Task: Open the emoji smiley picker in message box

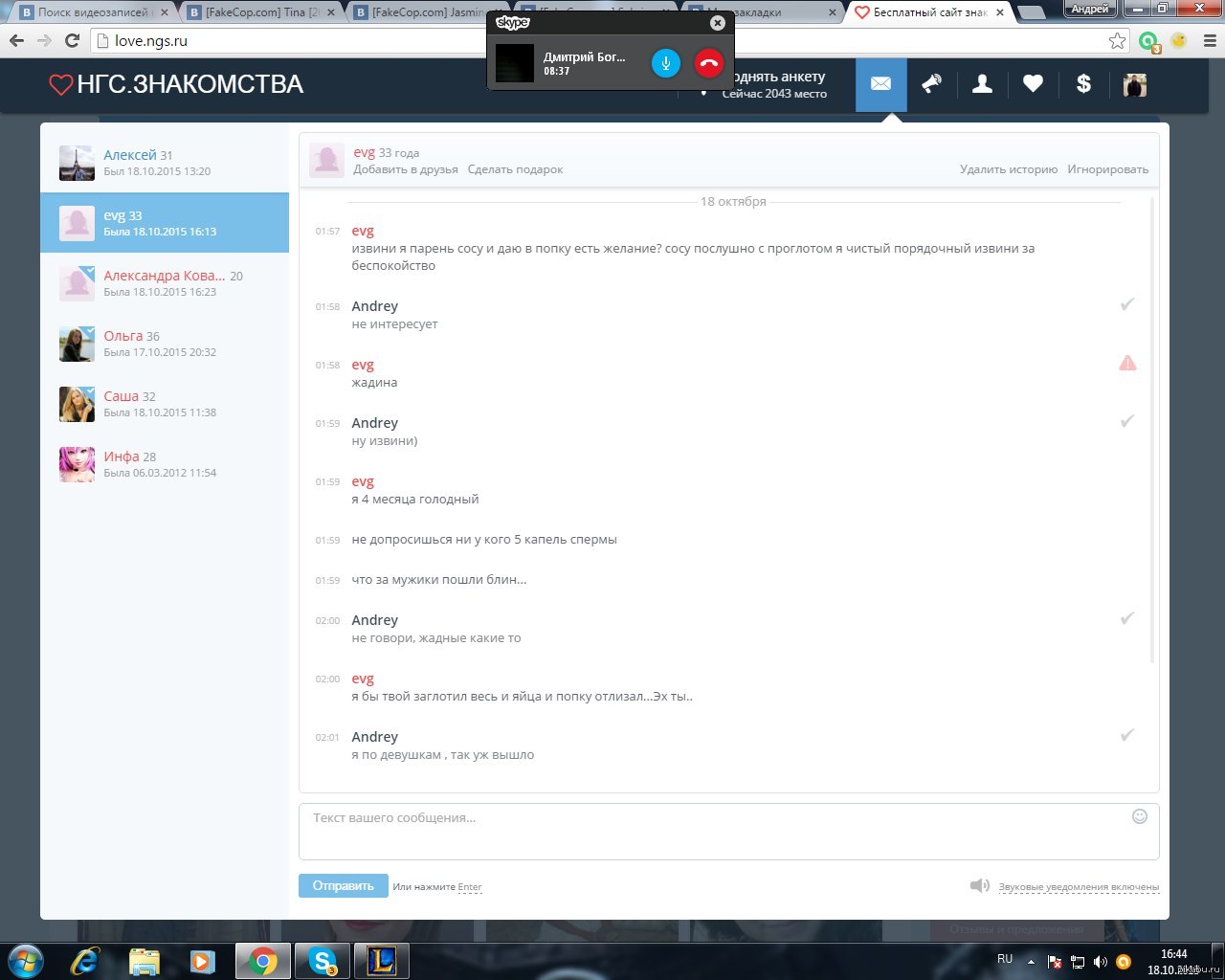Action: click(1140, 816)
